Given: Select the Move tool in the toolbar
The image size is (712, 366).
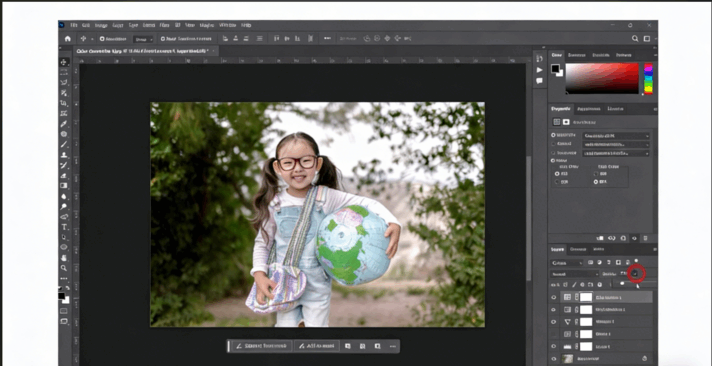Looking at the screenshot, I should [x=64, y=62].
